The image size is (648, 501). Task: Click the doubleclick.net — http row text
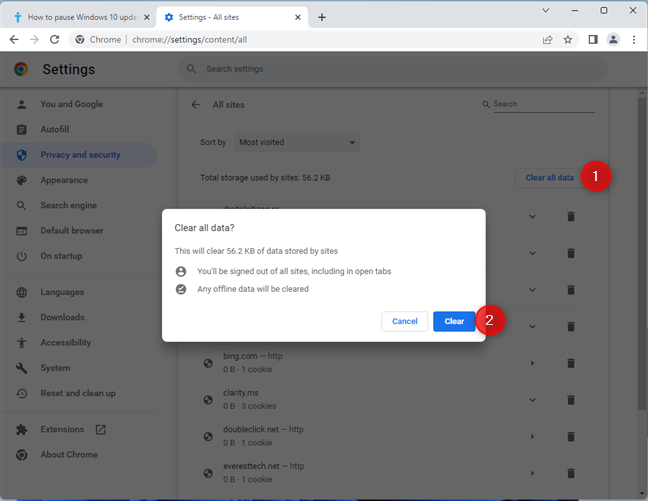pos(263,429)
